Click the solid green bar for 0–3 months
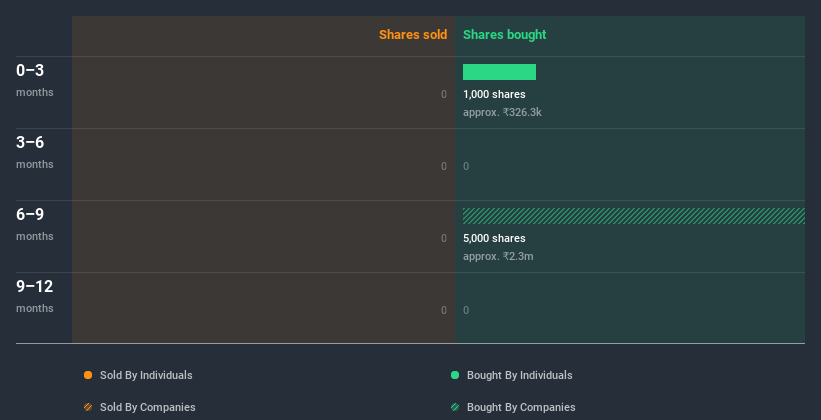Screen dimensions: 821x420 pos(499,72)
